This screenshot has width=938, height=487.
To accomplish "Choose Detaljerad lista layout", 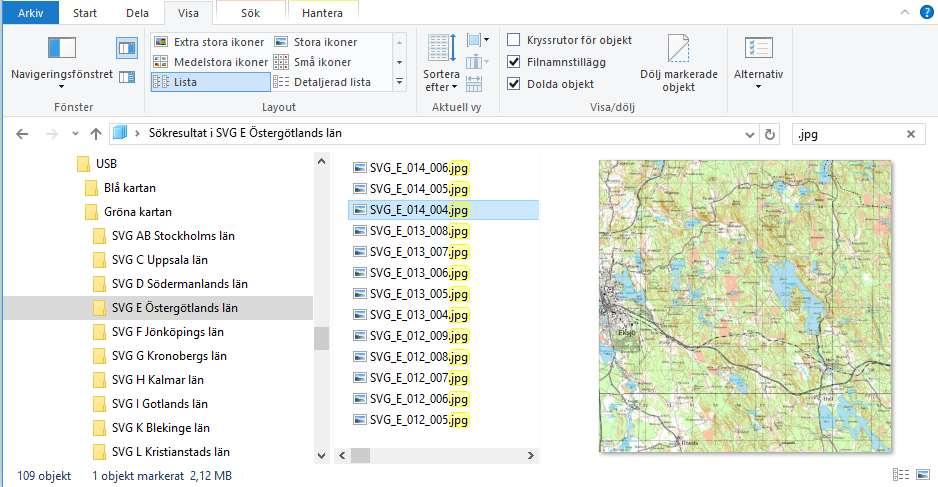I will tap(322, 82).
